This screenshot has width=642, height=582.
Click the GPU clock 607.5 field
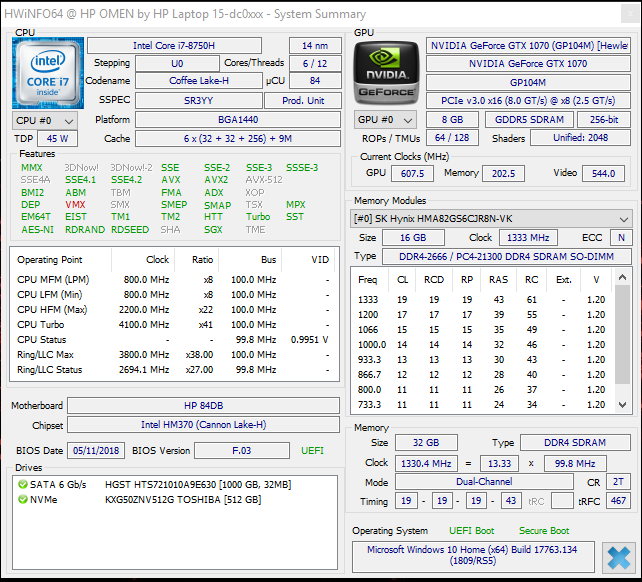coord(412,174)
